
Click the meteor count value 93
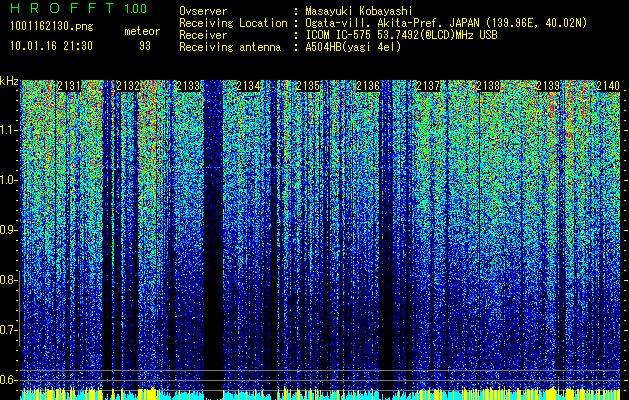pyautogui.click(x=145, y=46)
